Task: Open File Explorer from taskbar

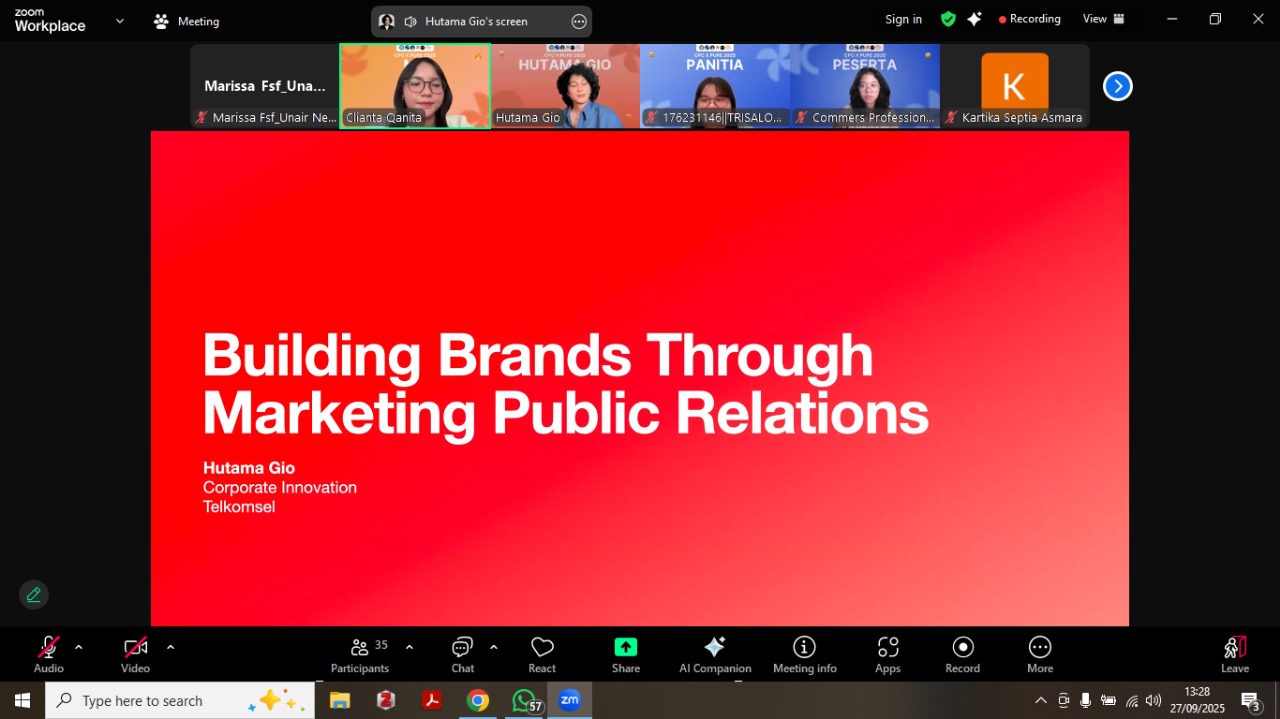Action: click(x=340, y=700)
